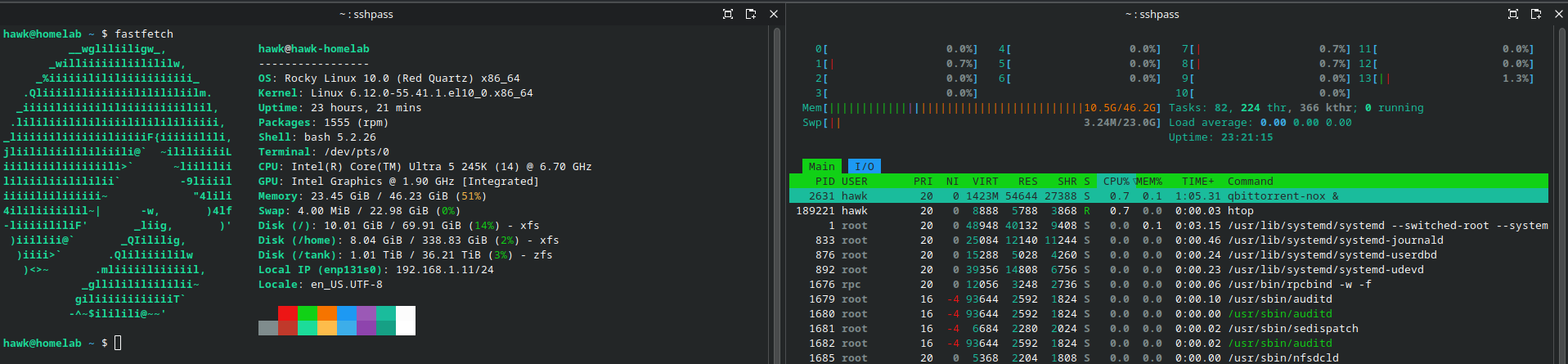Viewport: 1568px width, 364px height.
Task: Sort by the Command column header
Action: pos(1251,181)
